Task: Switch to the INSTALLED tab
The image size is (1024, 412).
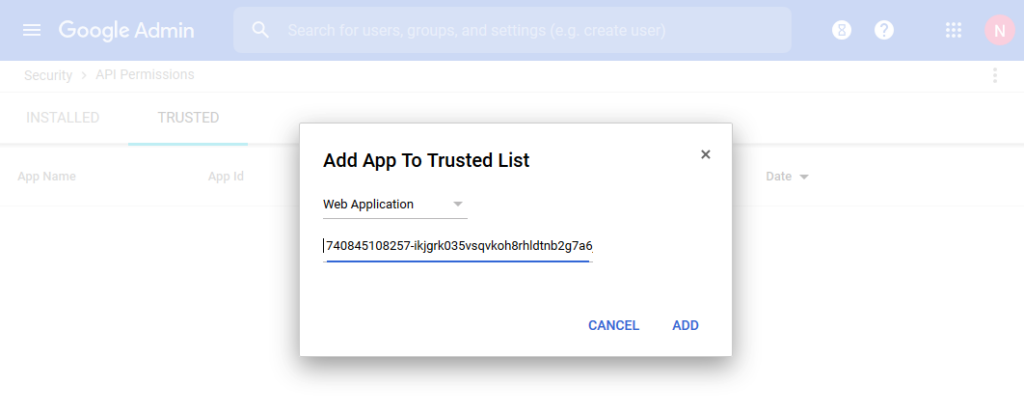Action: point(63,118)
